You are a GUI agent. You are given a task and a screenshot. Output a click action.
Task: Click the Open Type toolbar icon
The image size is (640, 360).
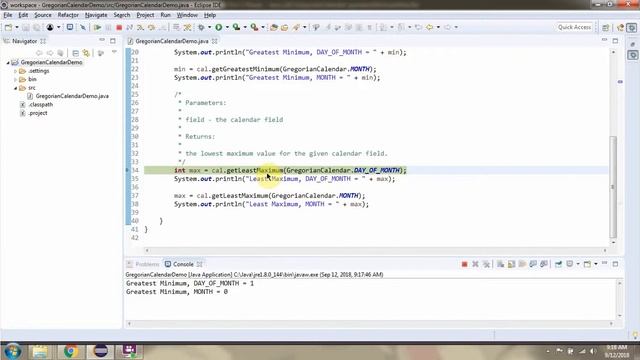click(x=274, y=27)
